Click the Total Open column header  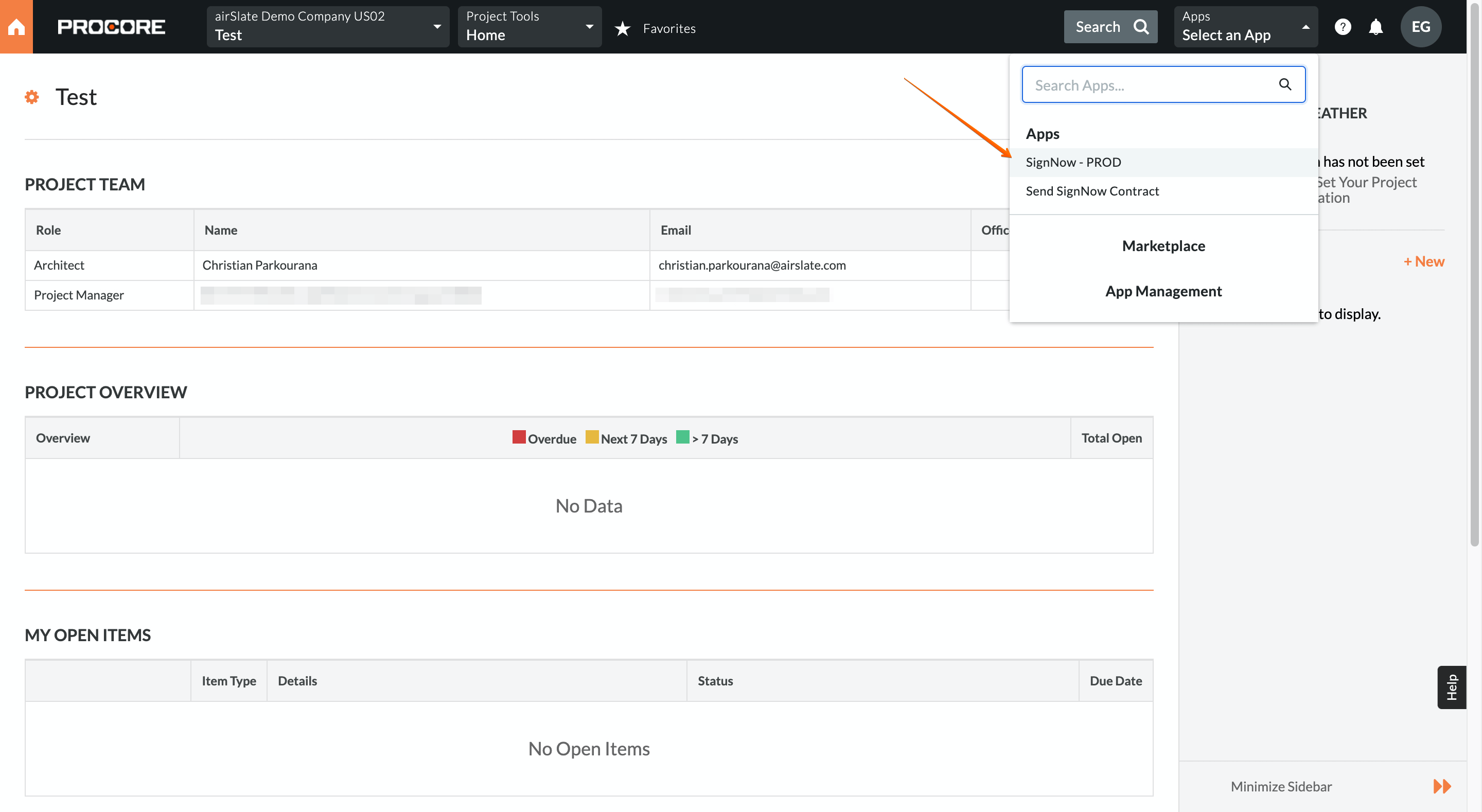click(x=1111, y=438)
